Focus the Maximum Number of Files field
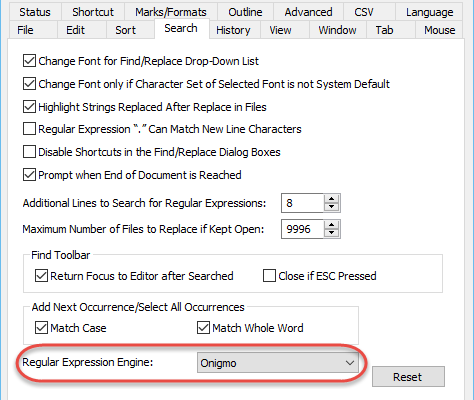 [x=302, y=229]
